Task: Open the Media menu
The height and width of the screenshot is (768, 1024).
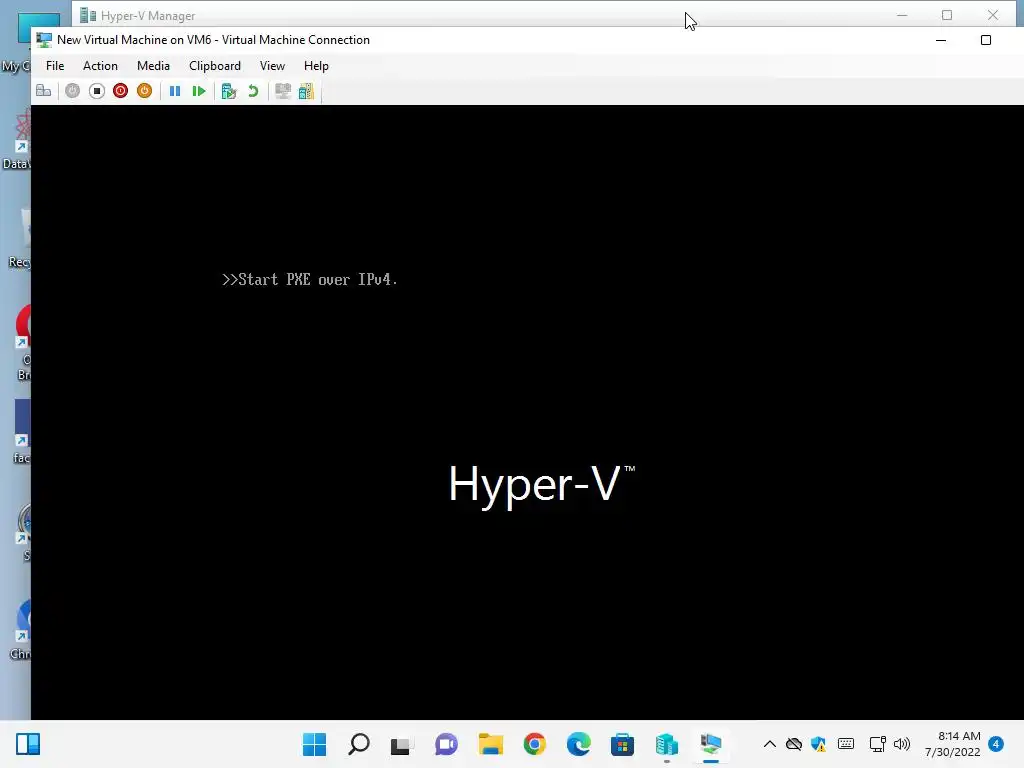Action: tap(153, 66)
